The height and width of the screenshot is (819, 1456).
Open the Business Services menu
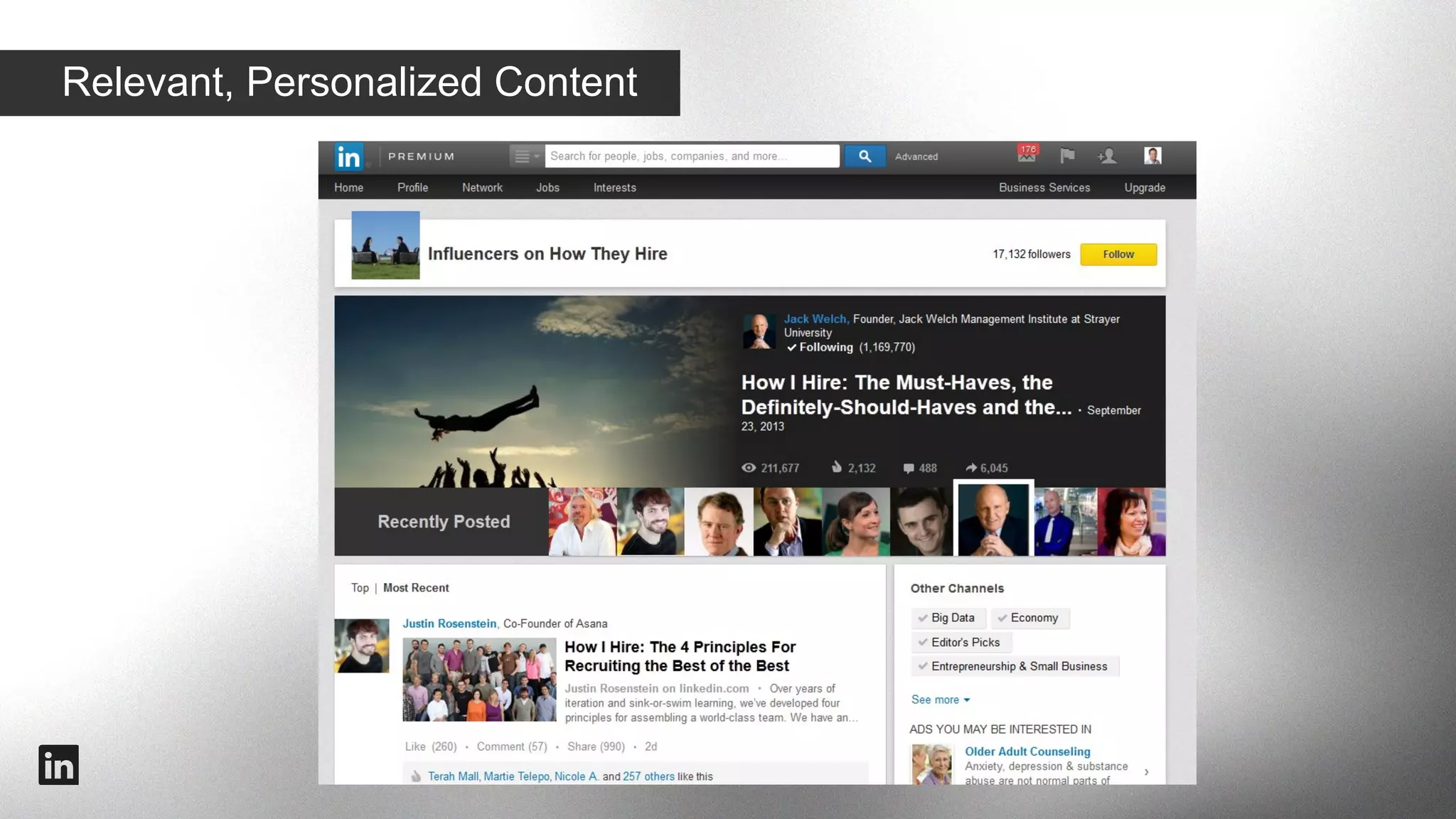[1044, 188]
